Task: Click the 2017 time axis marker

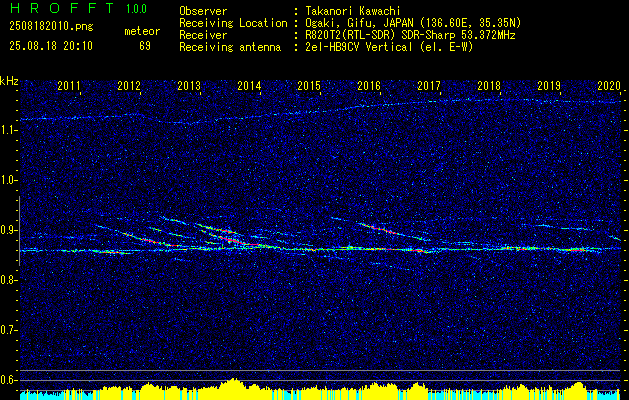Action: click(x=429, y=85)
